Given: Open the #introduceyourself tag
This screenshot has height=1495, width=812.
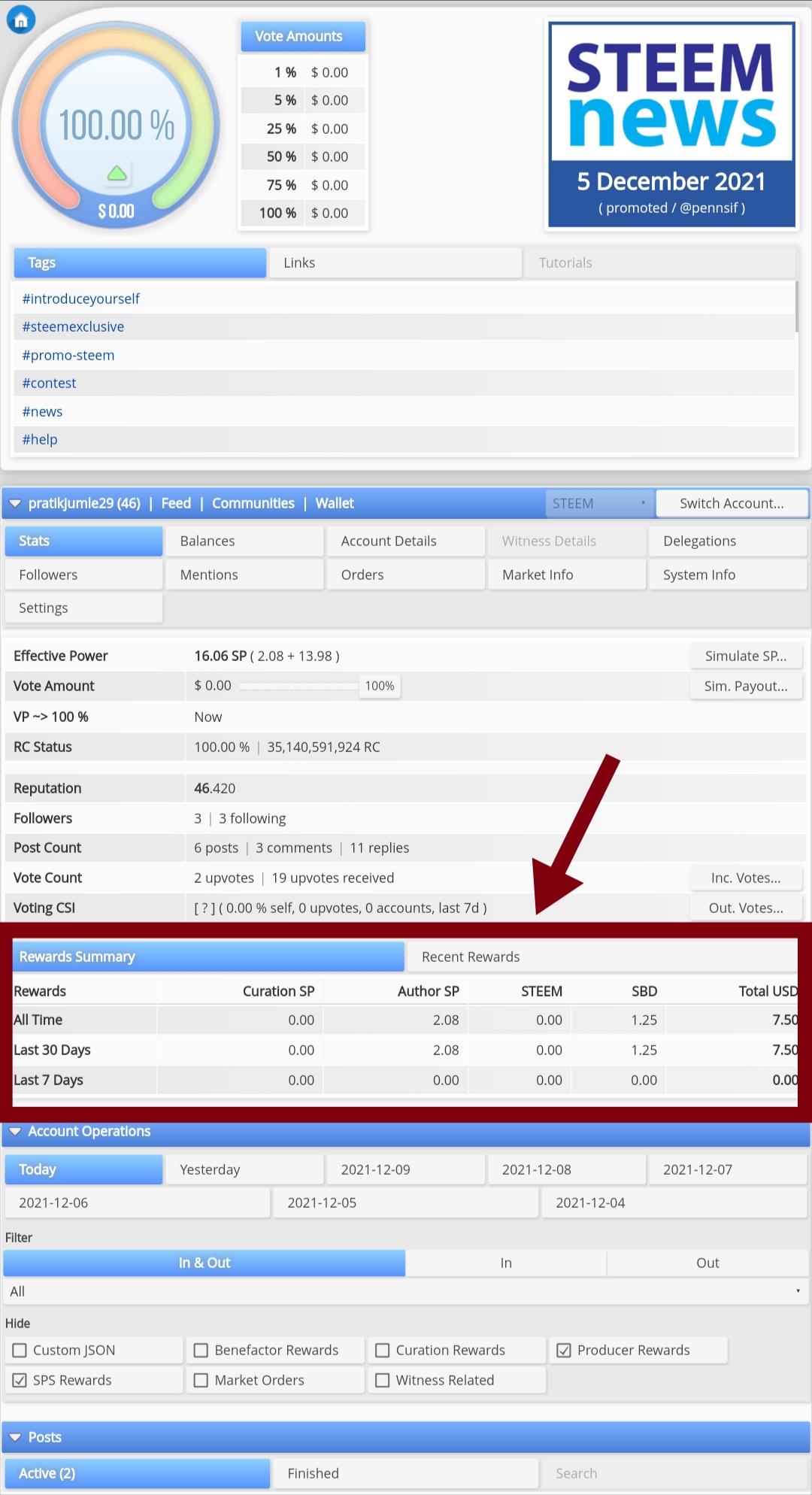Looking at the screenshot, I should point(81,299).
